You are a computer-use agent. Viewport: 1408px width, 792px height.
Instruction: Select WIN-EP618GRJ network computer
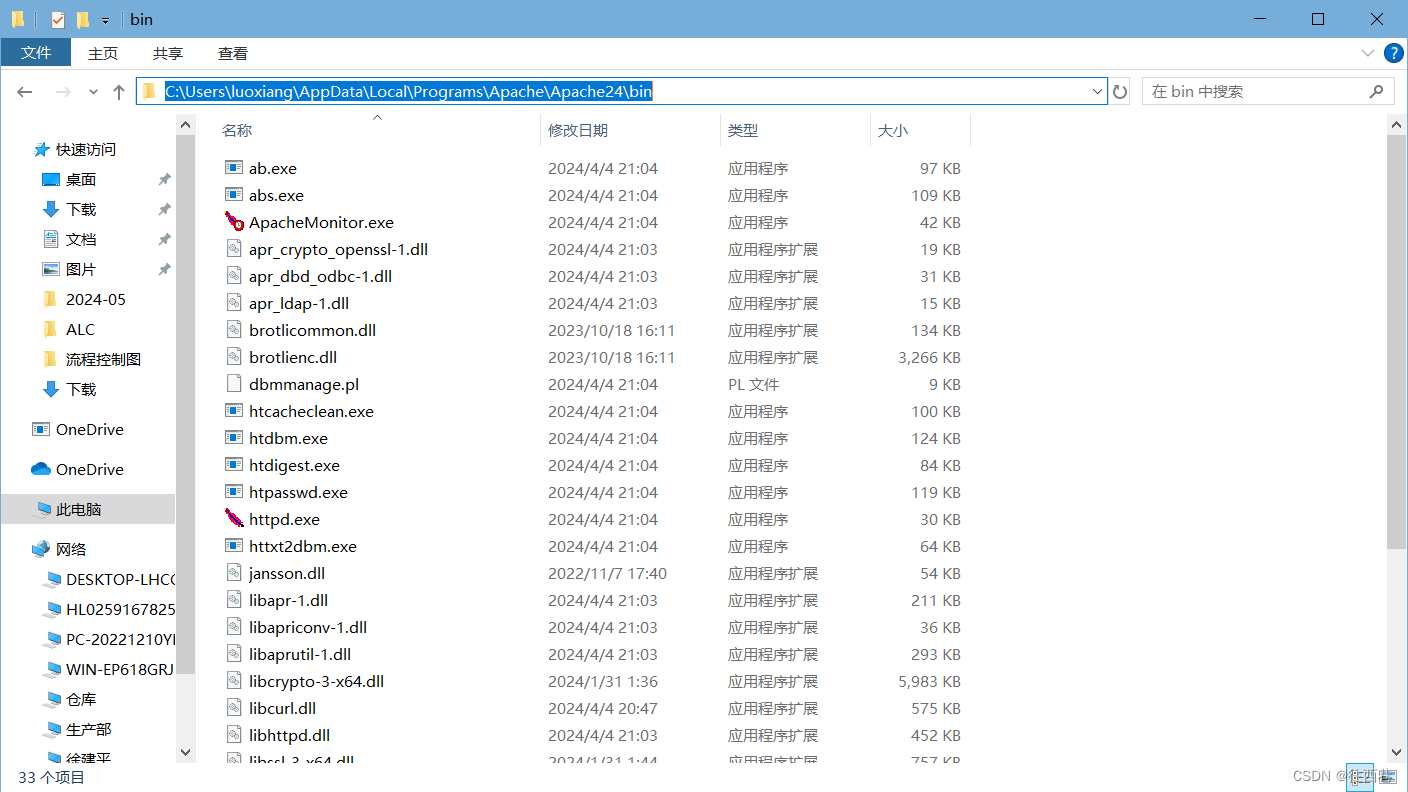120,669
